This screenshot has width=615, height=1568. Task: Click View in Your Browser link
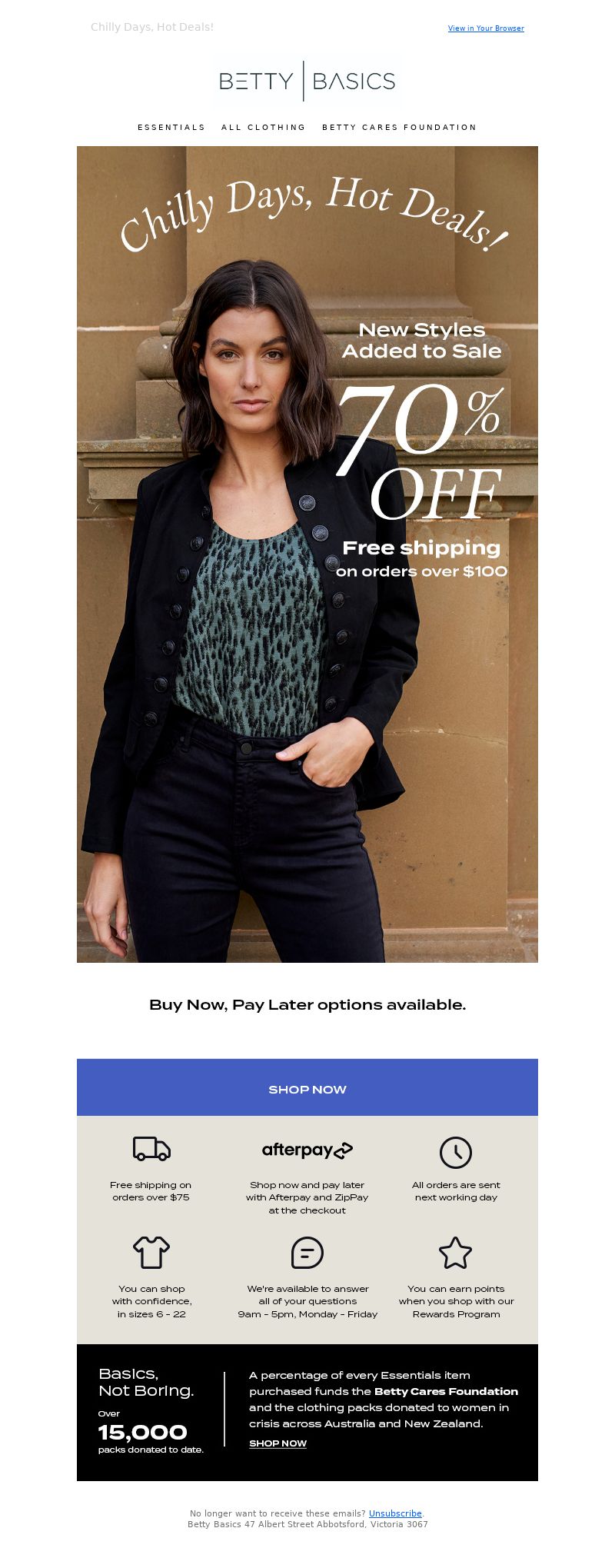coord(486,28)
